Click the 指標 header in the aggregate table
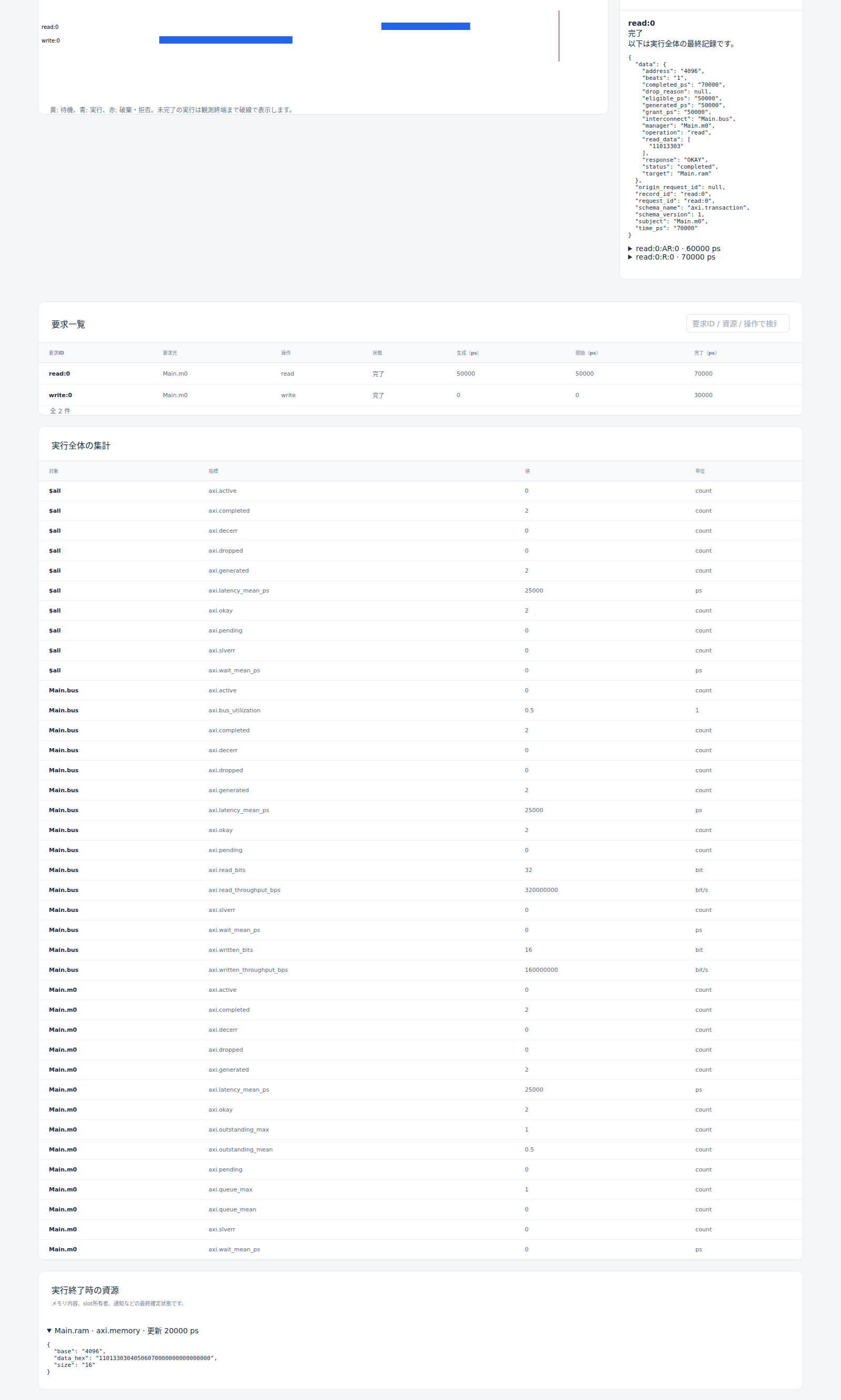 pyautogui.click(x=213, y=471)
